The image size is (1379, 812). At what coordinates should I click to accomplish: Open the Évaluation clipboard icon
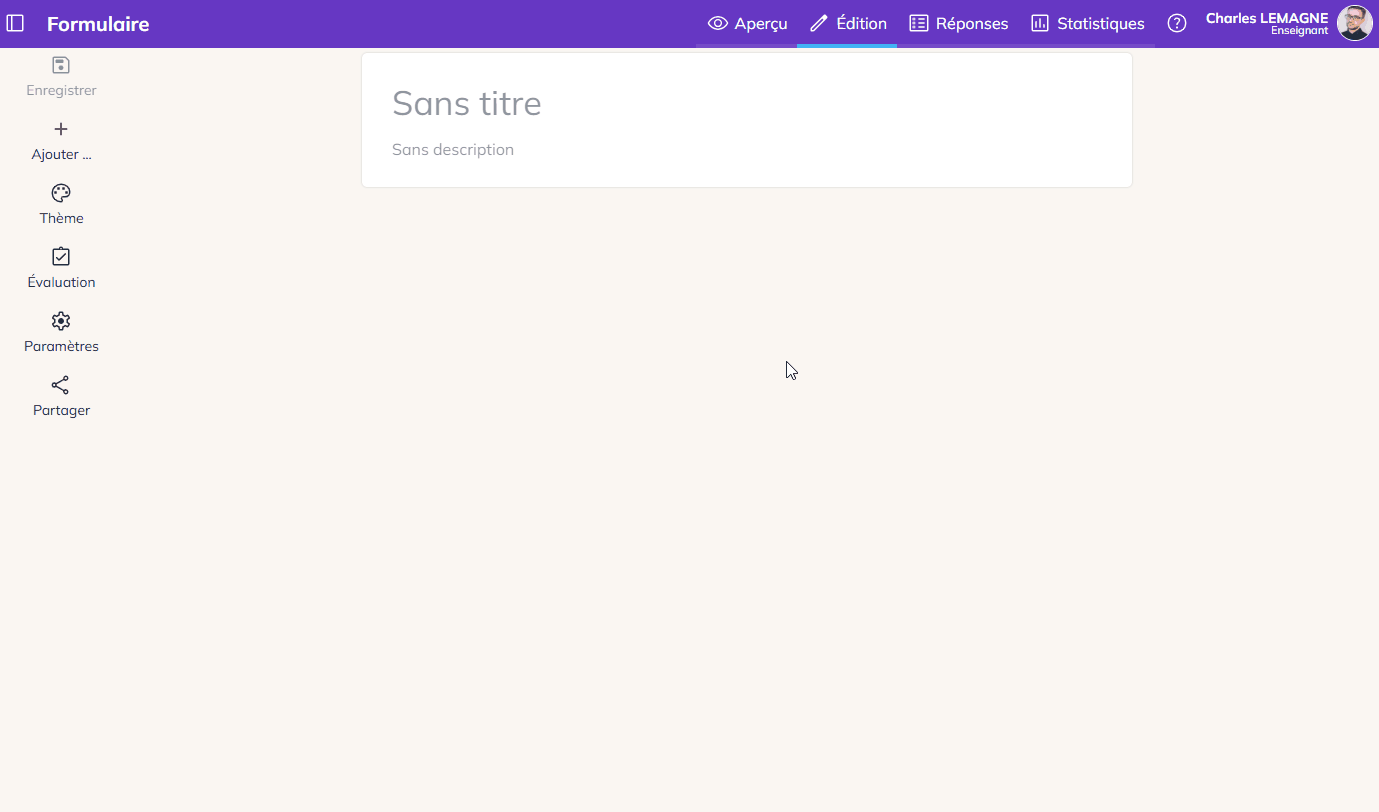pyautogui.click(x=61, y=257)
